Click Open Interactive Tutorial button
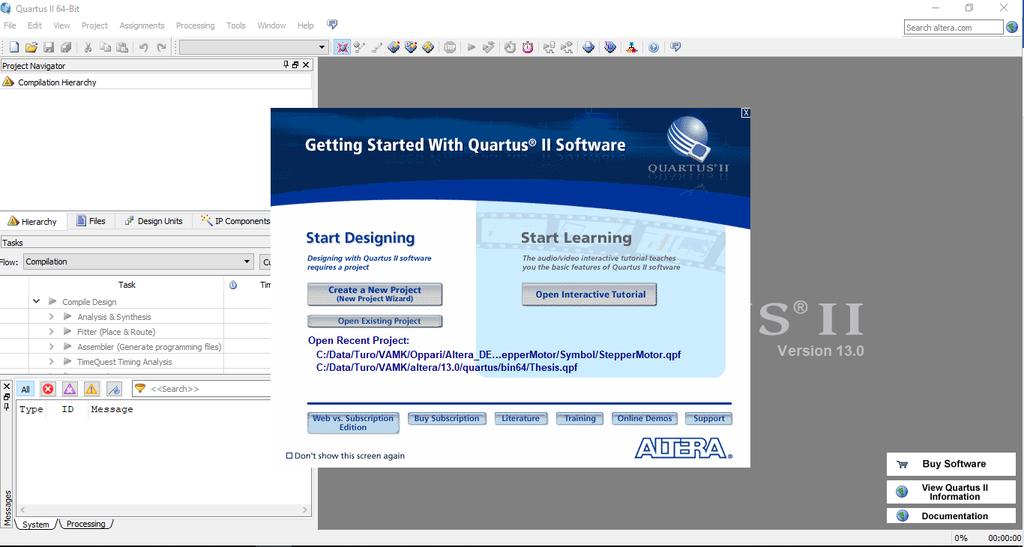Screen dimensions: 1024x547 click(x=589, y=294)
